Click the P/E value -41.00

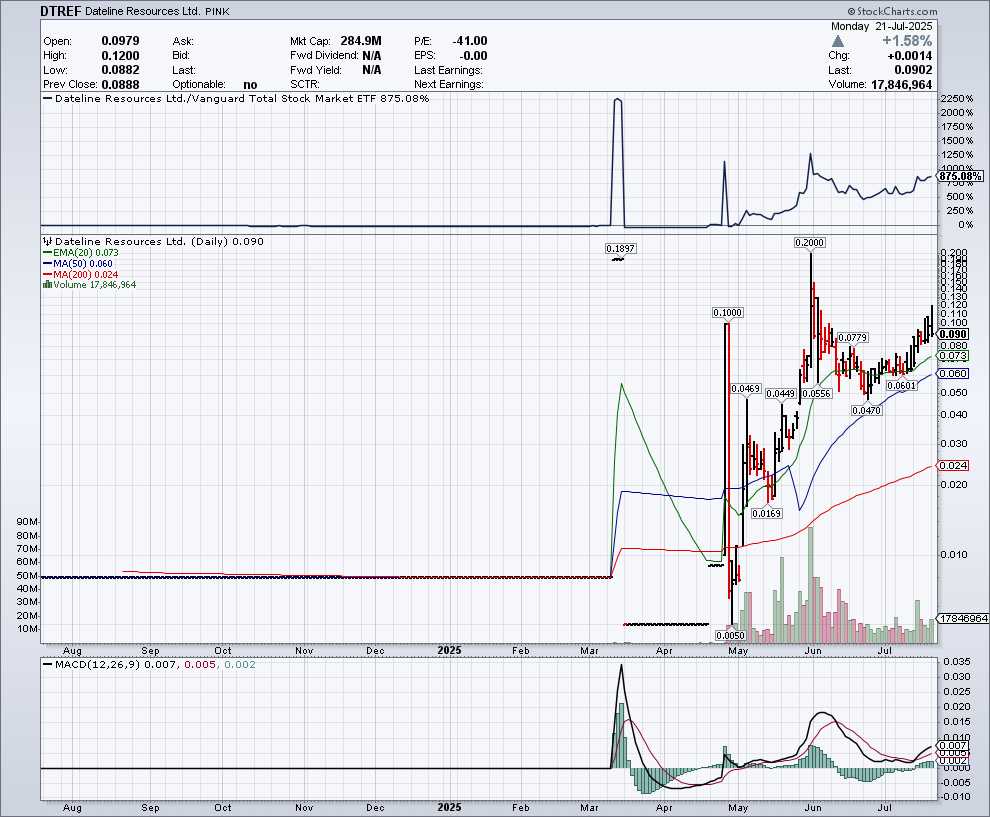tap(470, 41)
